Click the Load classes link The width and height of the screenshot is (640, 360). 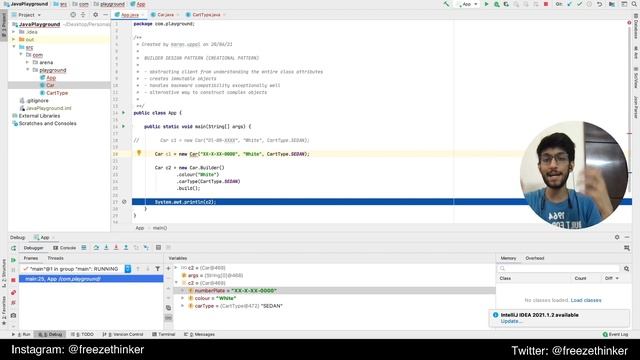[x=586, y=300]
